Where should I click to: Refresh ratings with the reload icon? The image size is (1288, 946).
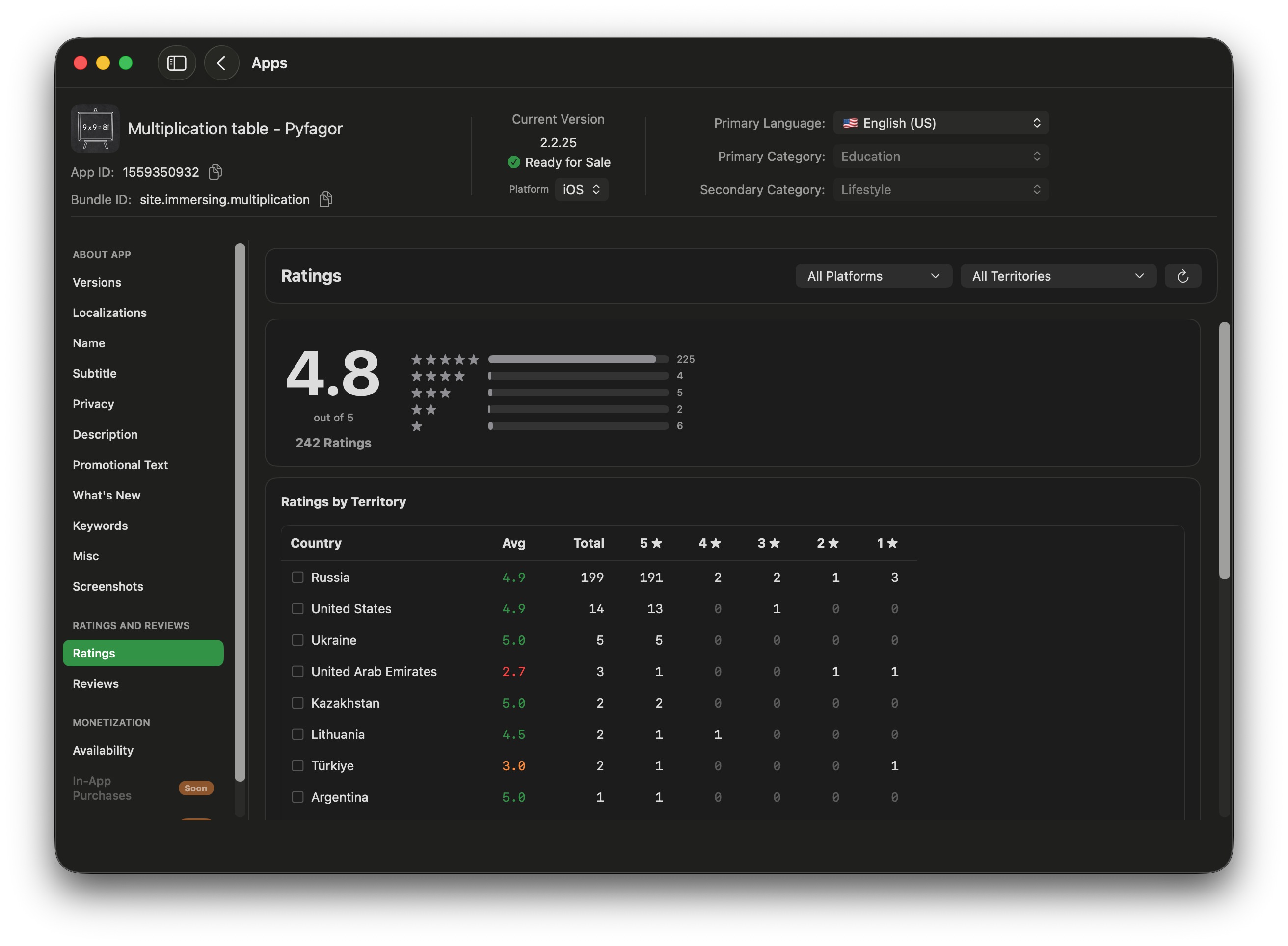[1183, 275]
